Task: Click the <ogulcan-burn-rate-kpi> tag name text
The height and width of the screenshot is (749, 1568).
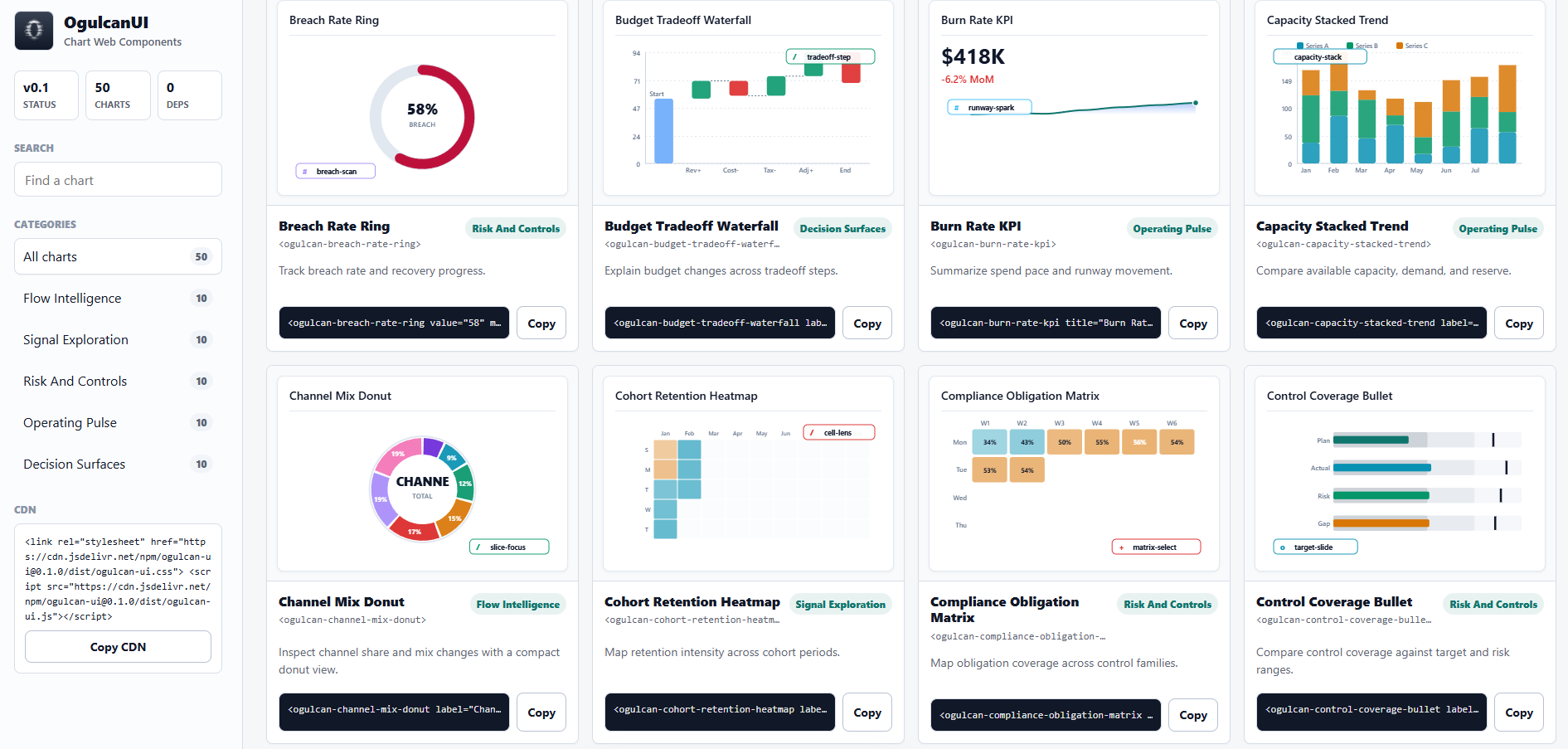Action: (993, 244)
